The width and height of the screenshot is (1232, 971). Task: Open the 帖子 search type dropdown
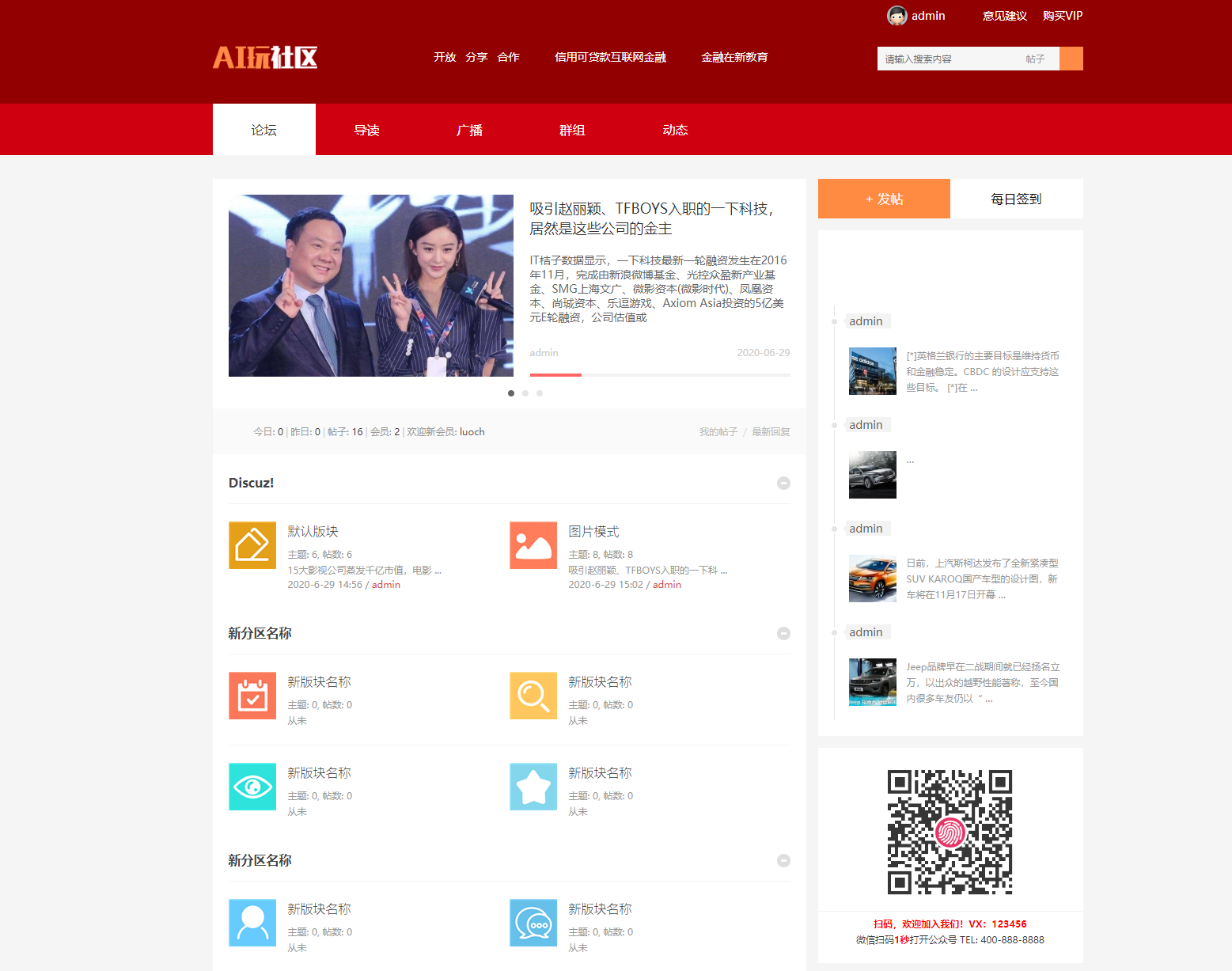[1035, 59]
